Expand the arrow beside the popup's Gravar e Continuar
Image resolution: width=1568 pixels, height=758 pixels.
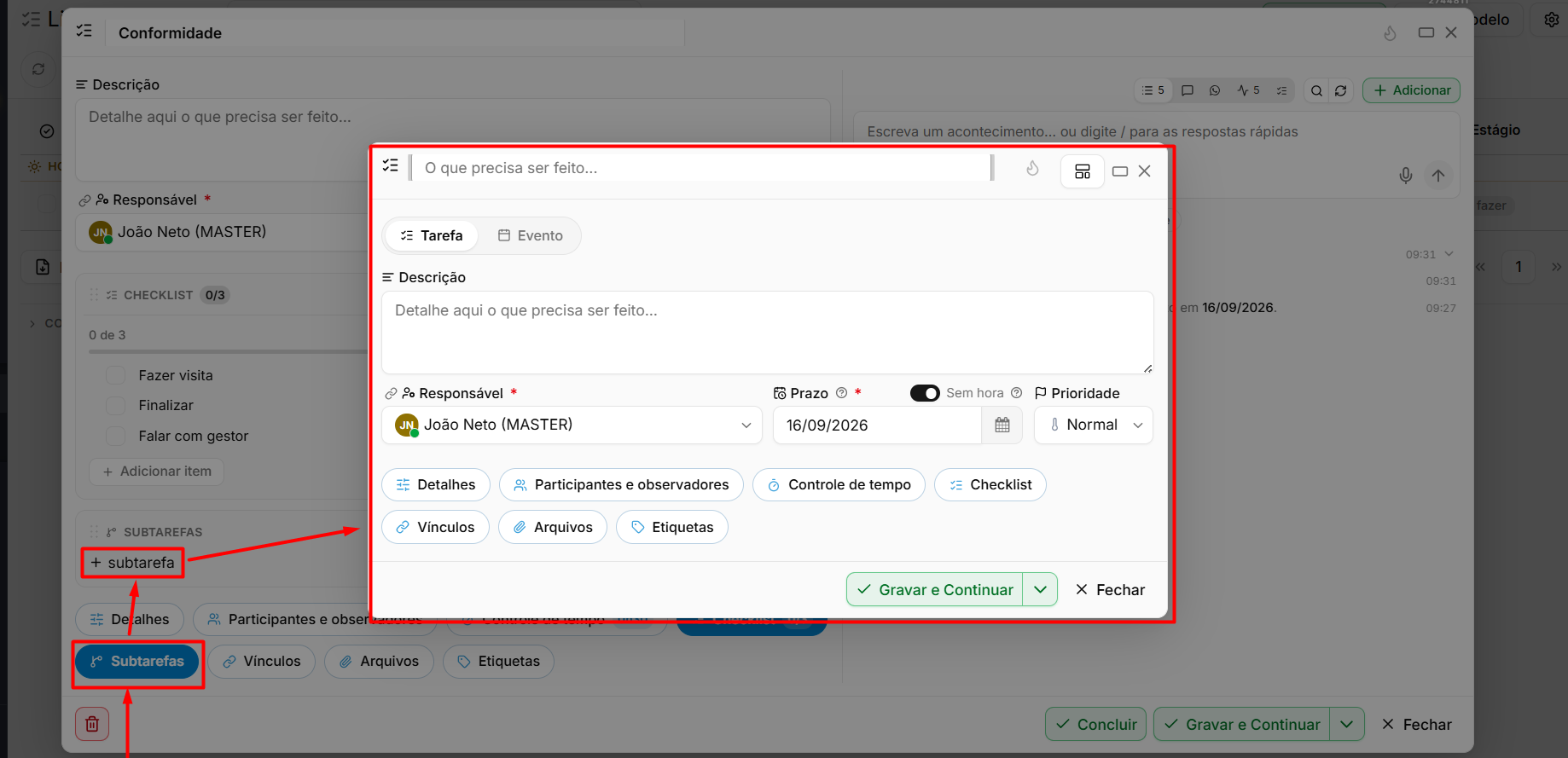point(1040,589)
